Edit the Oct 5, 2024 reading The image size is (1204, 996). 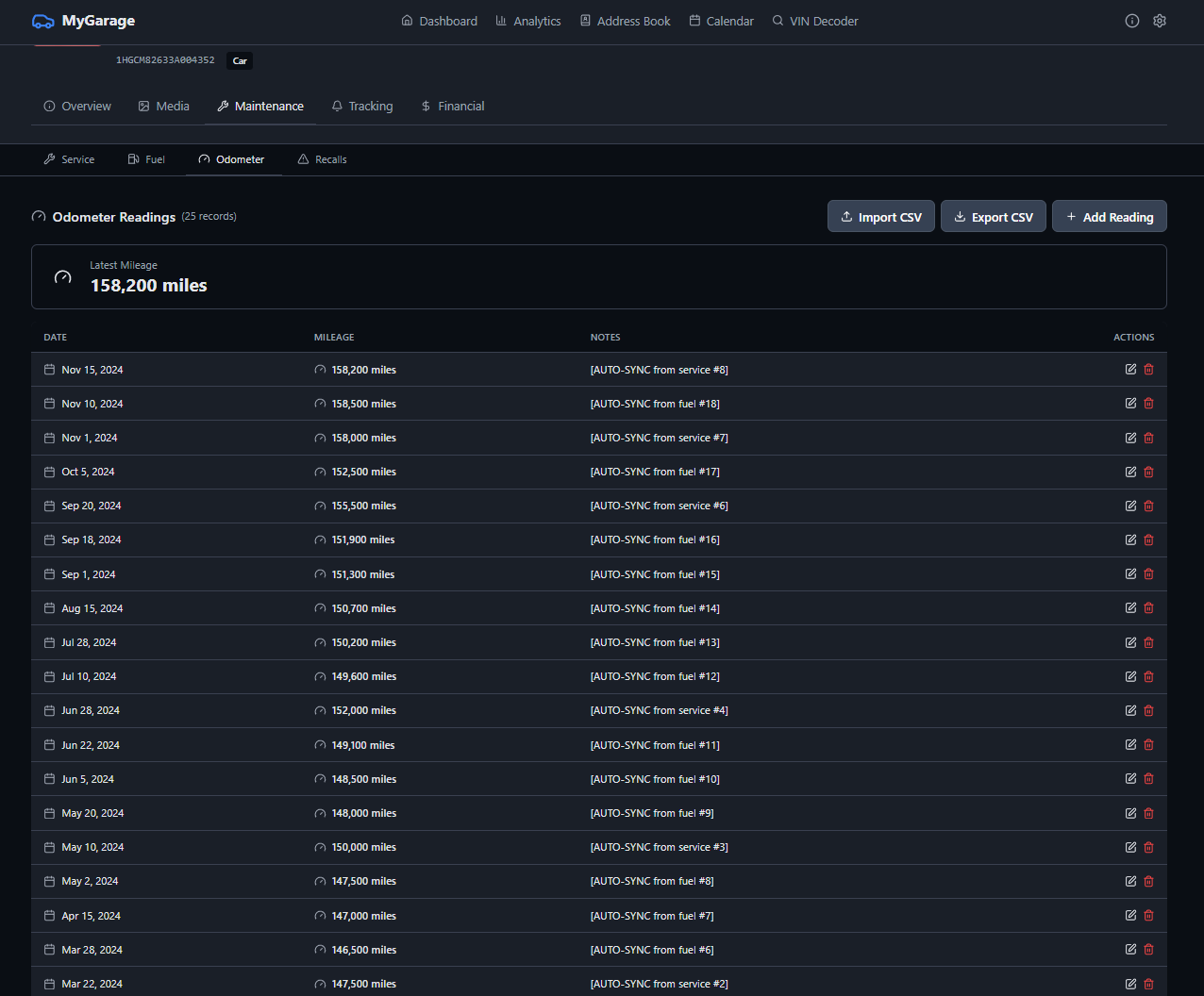pos(1130,472)
